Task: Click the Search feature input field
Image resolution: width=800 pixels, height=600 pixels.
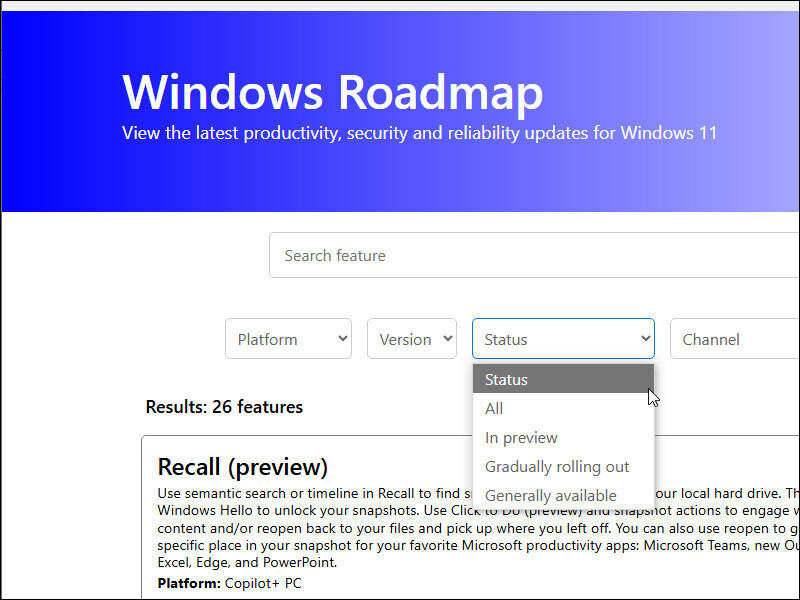Action: [x=534, y=255]
